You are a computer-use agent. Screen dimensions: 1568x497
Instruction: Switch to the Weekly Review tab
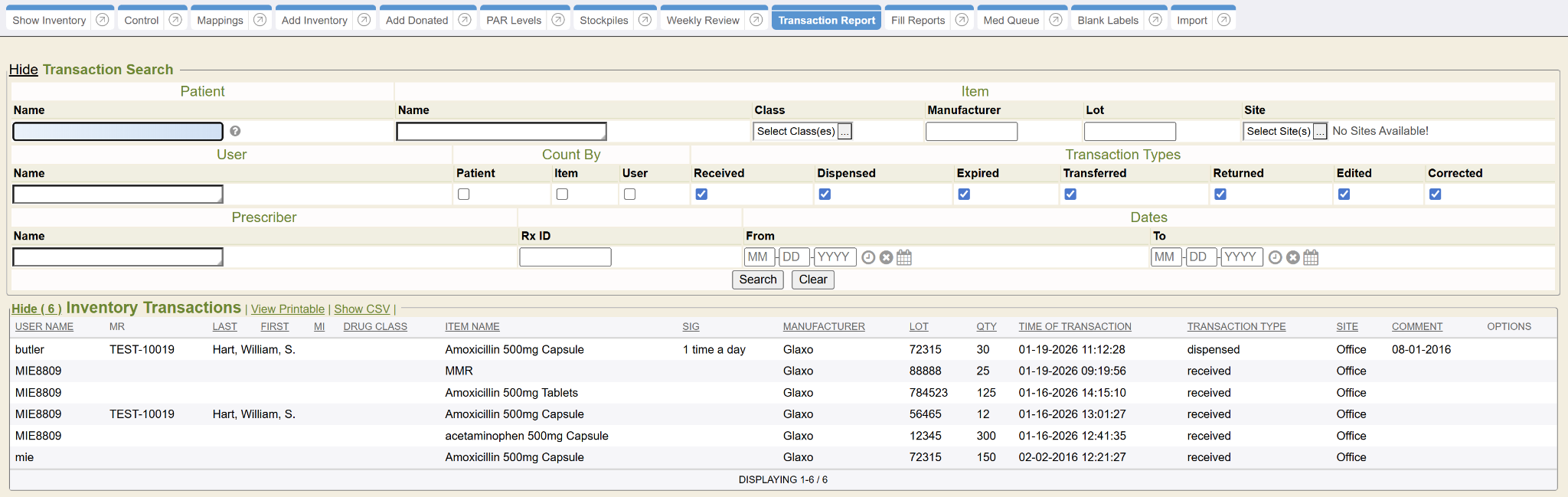702,20
